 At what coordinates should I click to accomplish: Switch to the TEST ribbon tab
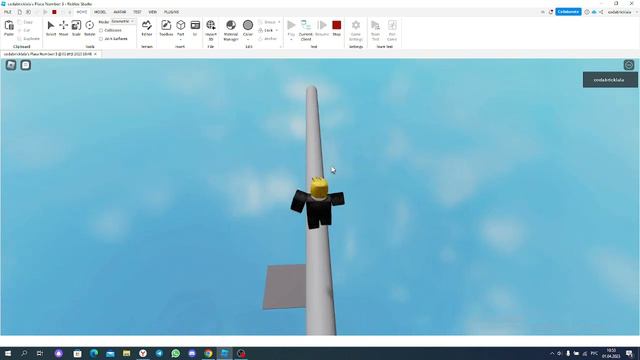pyautogui.click(x=137, y=12)
